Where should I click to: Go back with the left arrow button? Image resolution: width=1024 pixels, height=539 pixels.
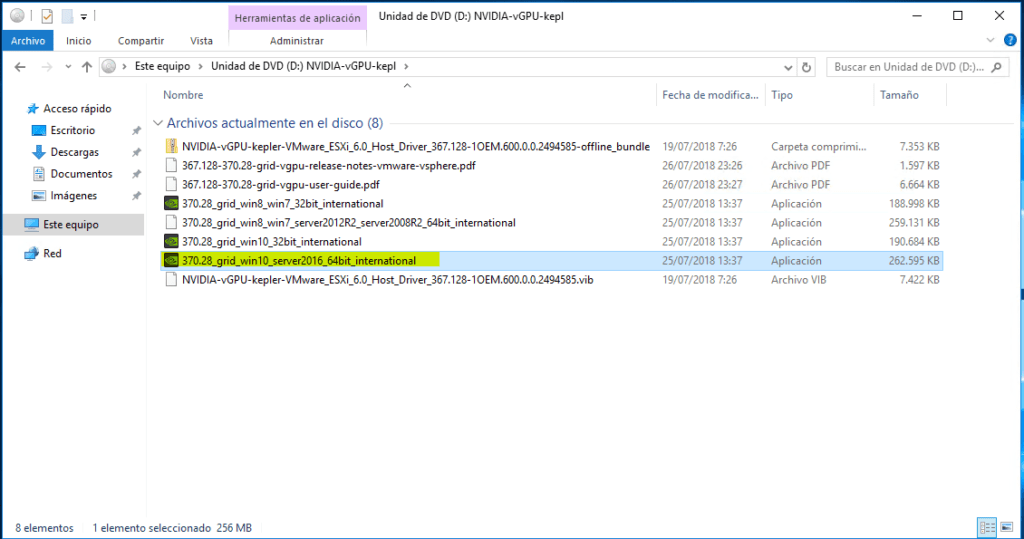pyautogui.click(x=20, y=67)
